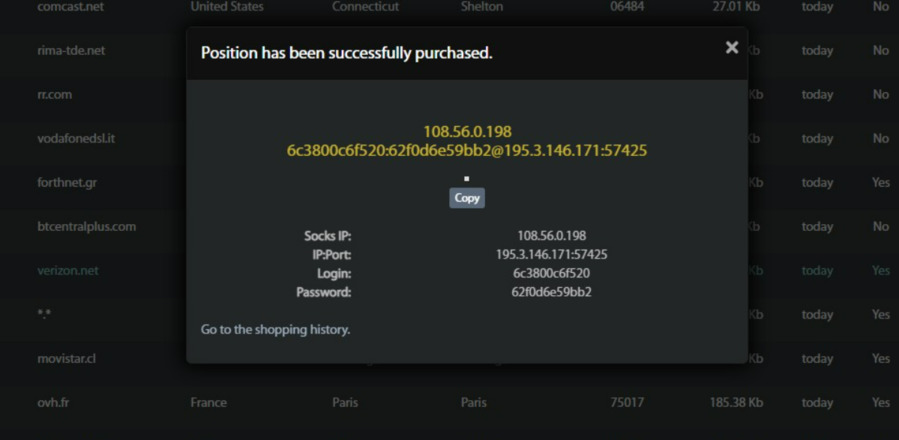
Task: Click the France country cell
Action: [x=208, y=402]
